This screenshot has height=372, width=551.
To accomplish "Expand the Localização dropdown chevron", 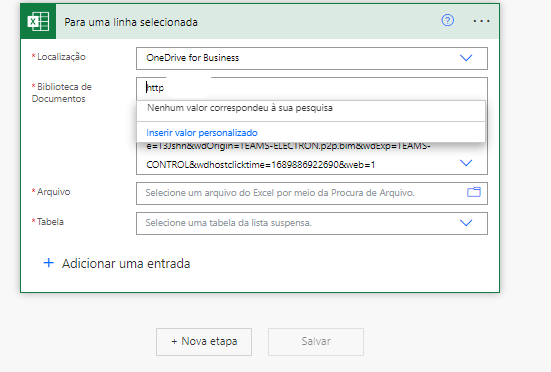I will coord(466,58).
